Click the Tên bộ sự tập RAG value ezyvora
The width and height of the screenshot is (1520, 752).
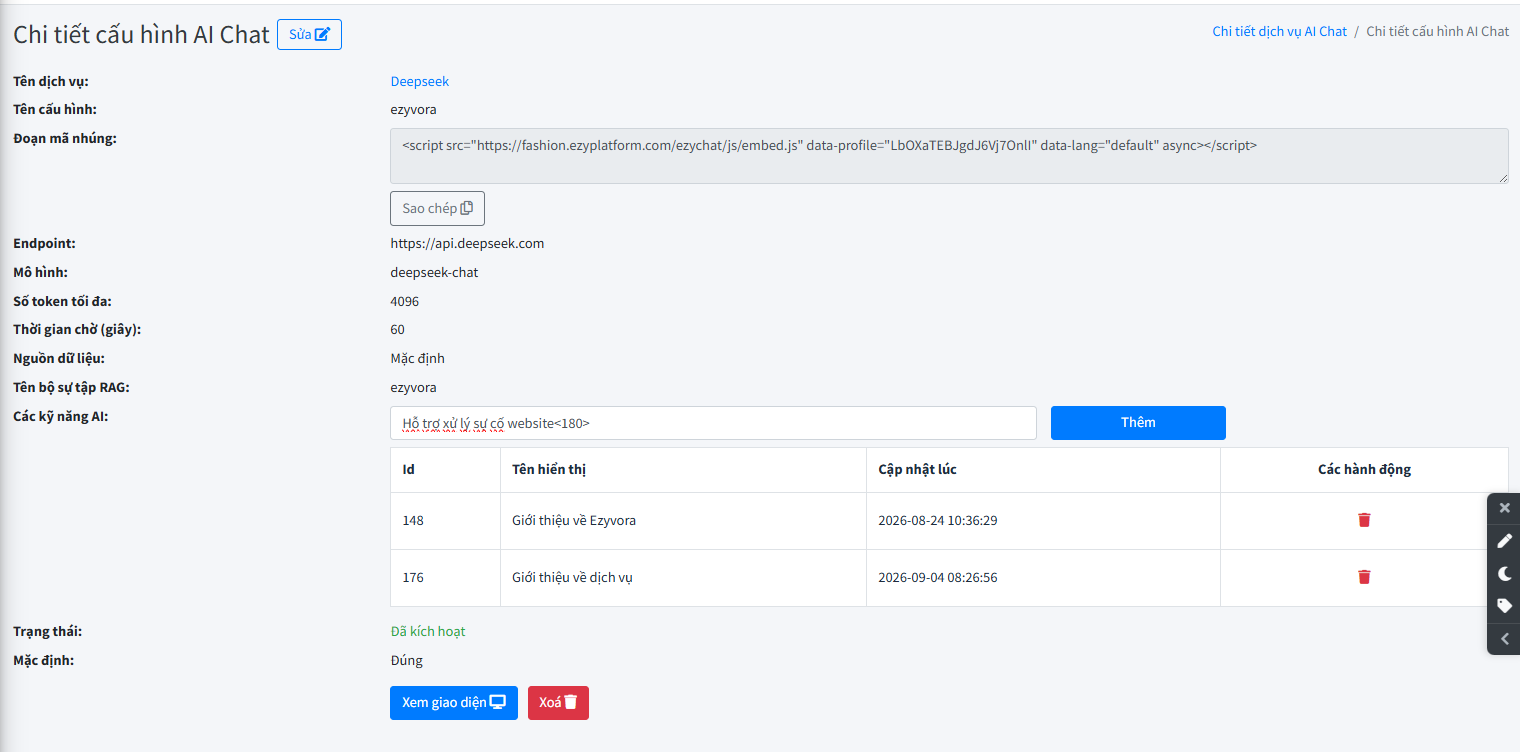pyautogui.click(x=413, y=387)
